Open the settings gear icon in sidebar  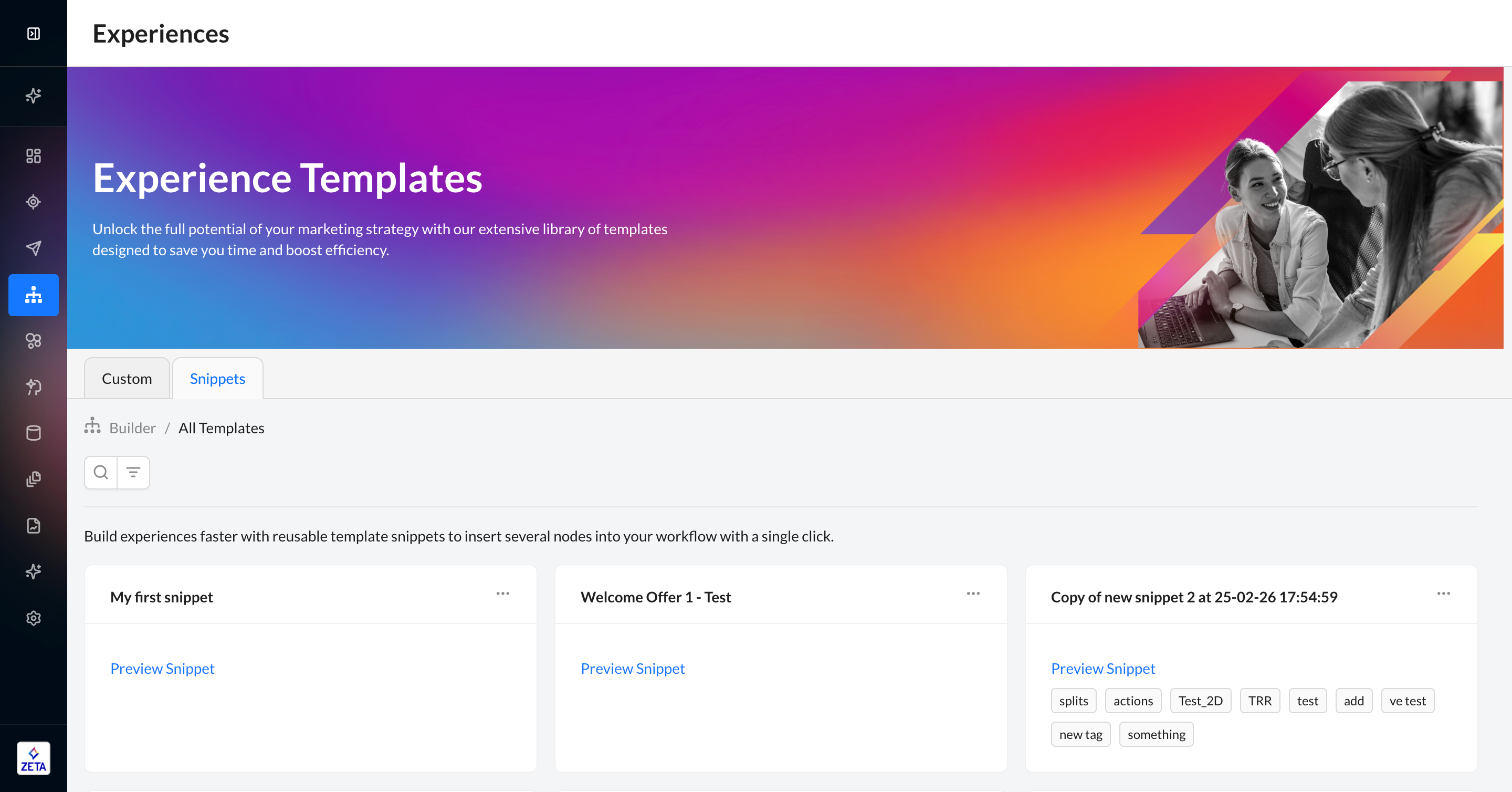click(x=34, y=618)
